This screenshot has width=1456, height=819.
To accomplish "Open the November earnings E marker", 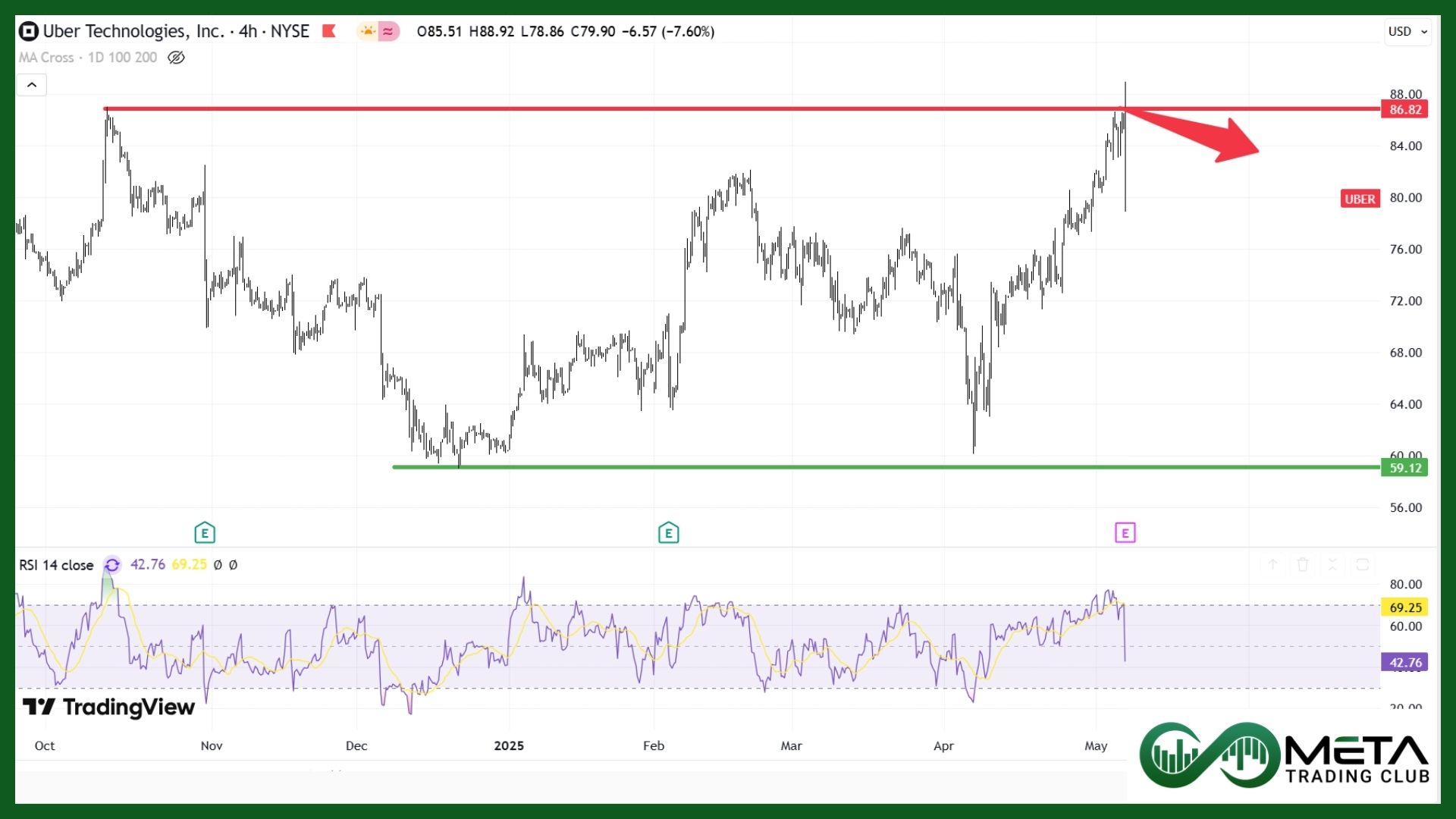I will pyautogui.click(x=205, y=533).
